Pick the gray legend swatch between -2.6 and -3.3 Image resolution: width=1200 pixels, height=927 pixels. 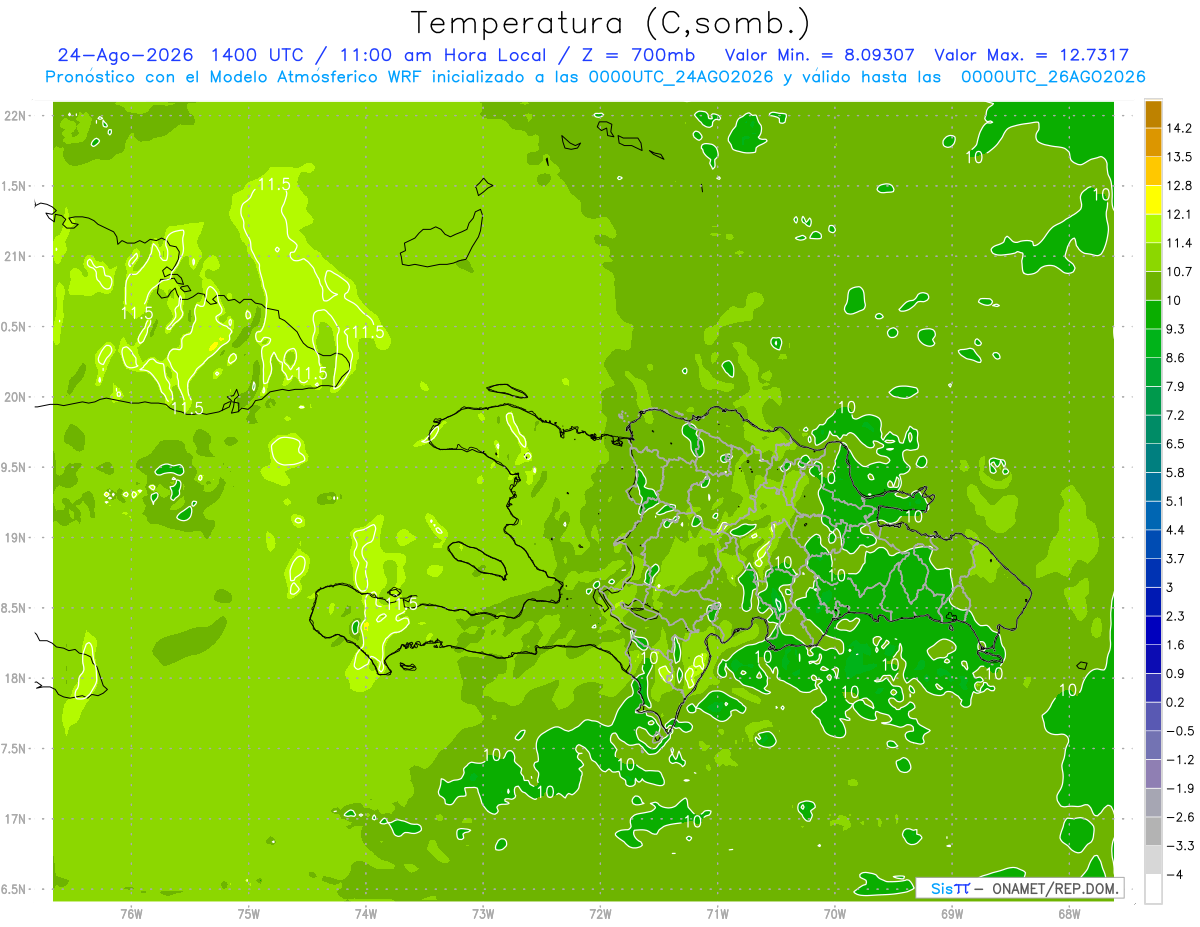[x=1153, y=831]
